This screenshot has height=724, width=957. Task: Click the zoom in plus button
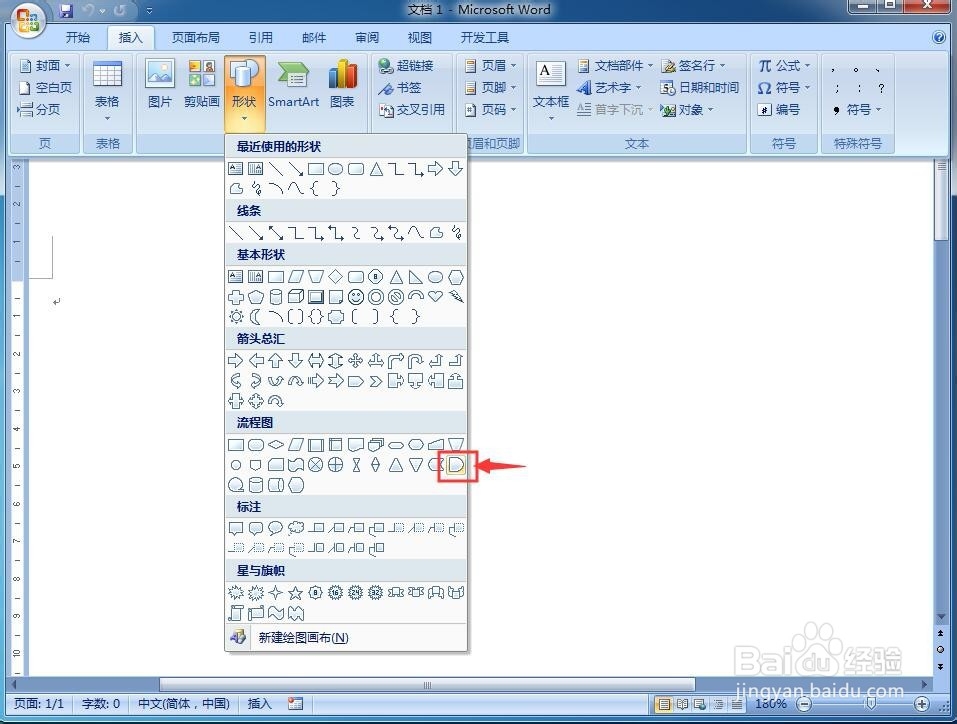[922, 704]
